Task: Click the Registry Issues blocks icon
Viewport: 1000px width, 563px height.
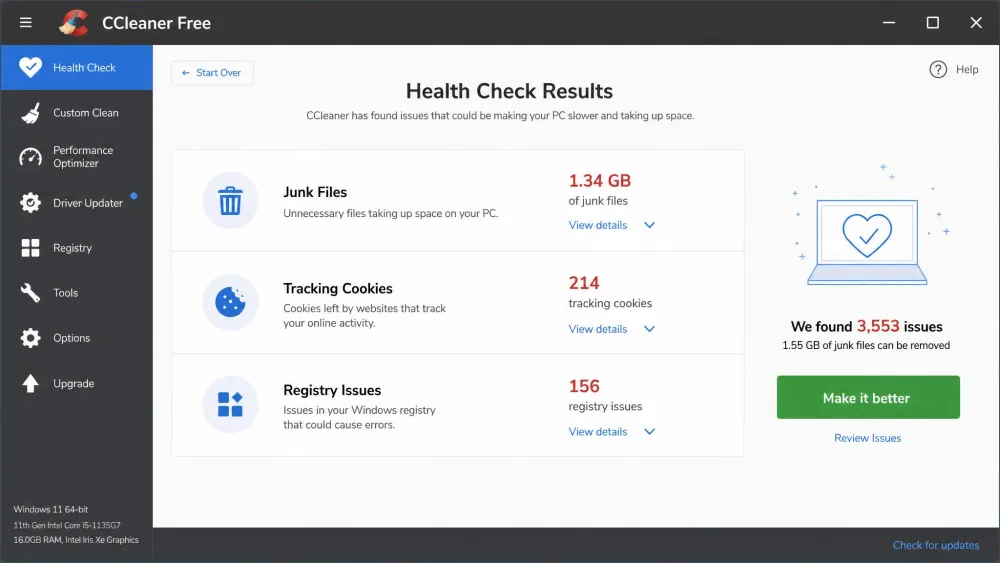Action: (230, 404)
